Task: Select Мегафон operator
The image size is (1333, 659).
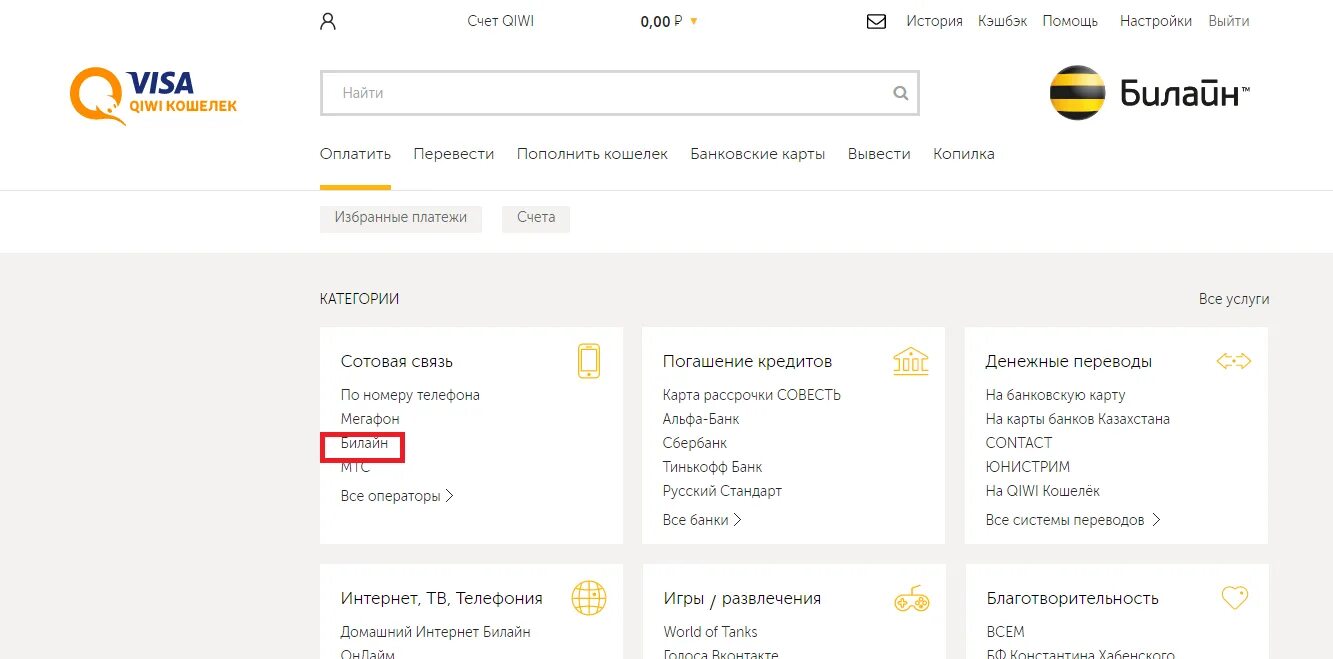Action: point(370,419)
